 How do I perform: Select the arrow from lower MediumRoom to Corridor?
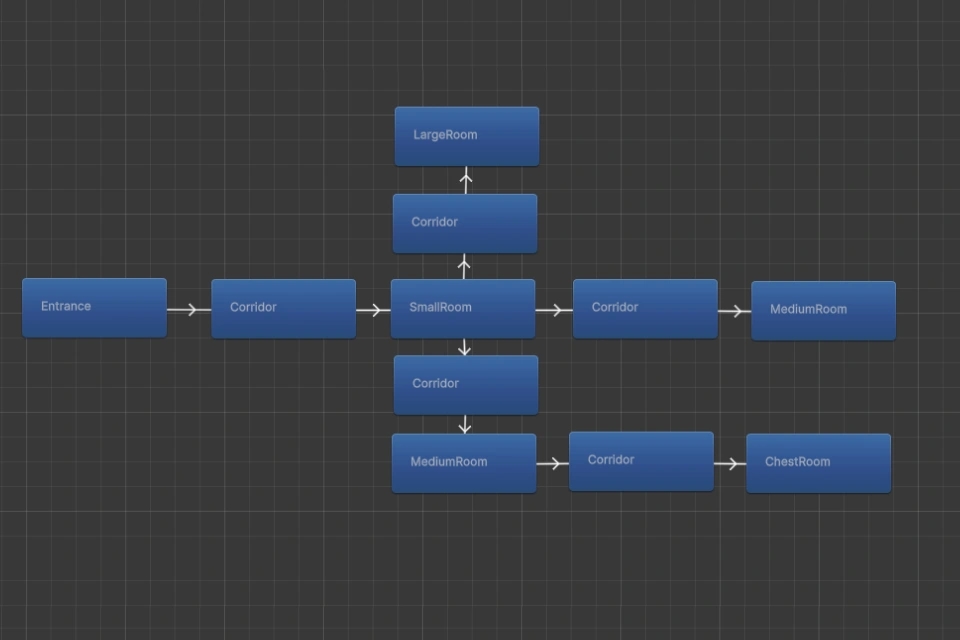[552, 464]
